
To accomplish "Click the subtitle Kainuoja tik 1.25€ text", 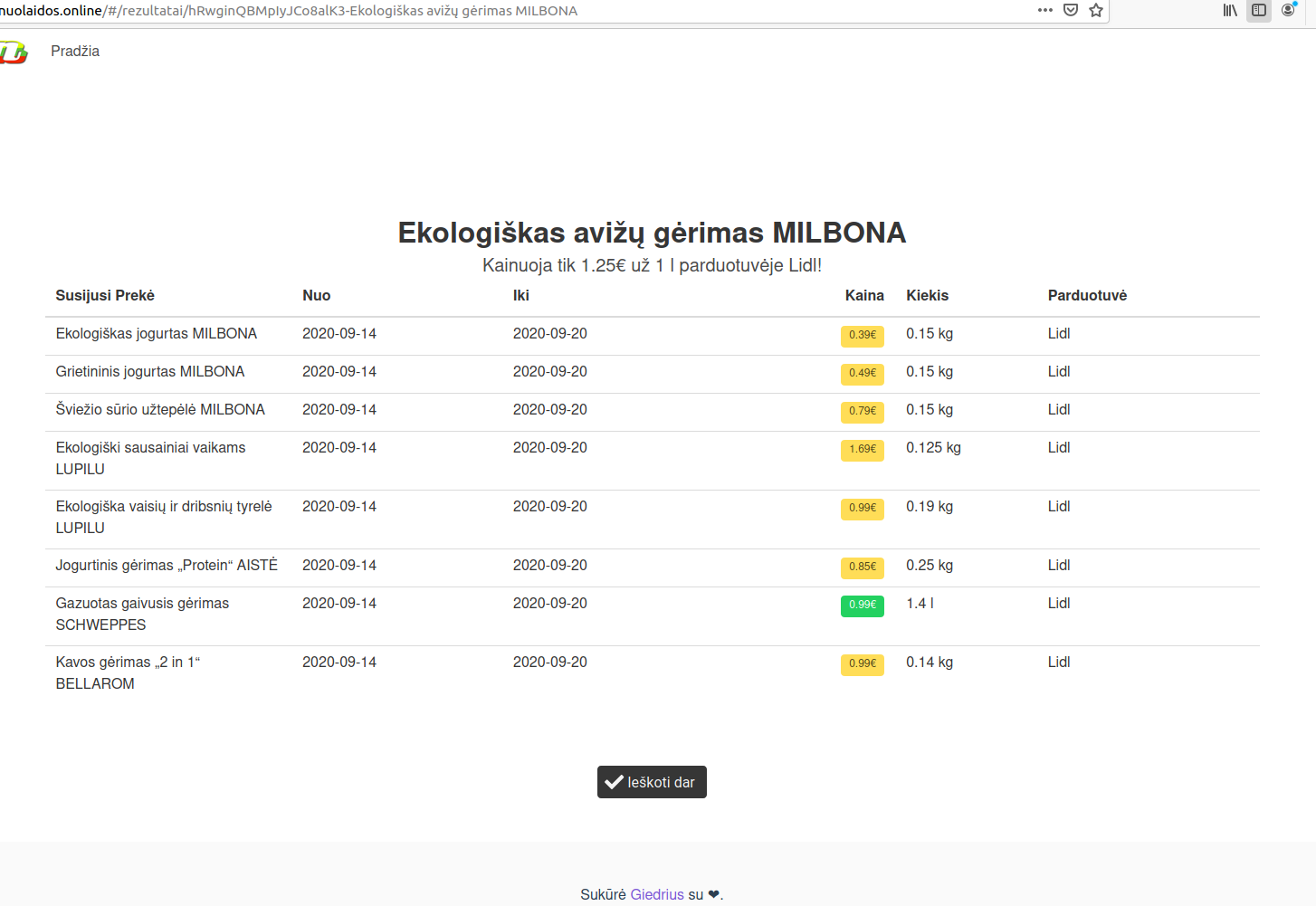I will point(652,265).
